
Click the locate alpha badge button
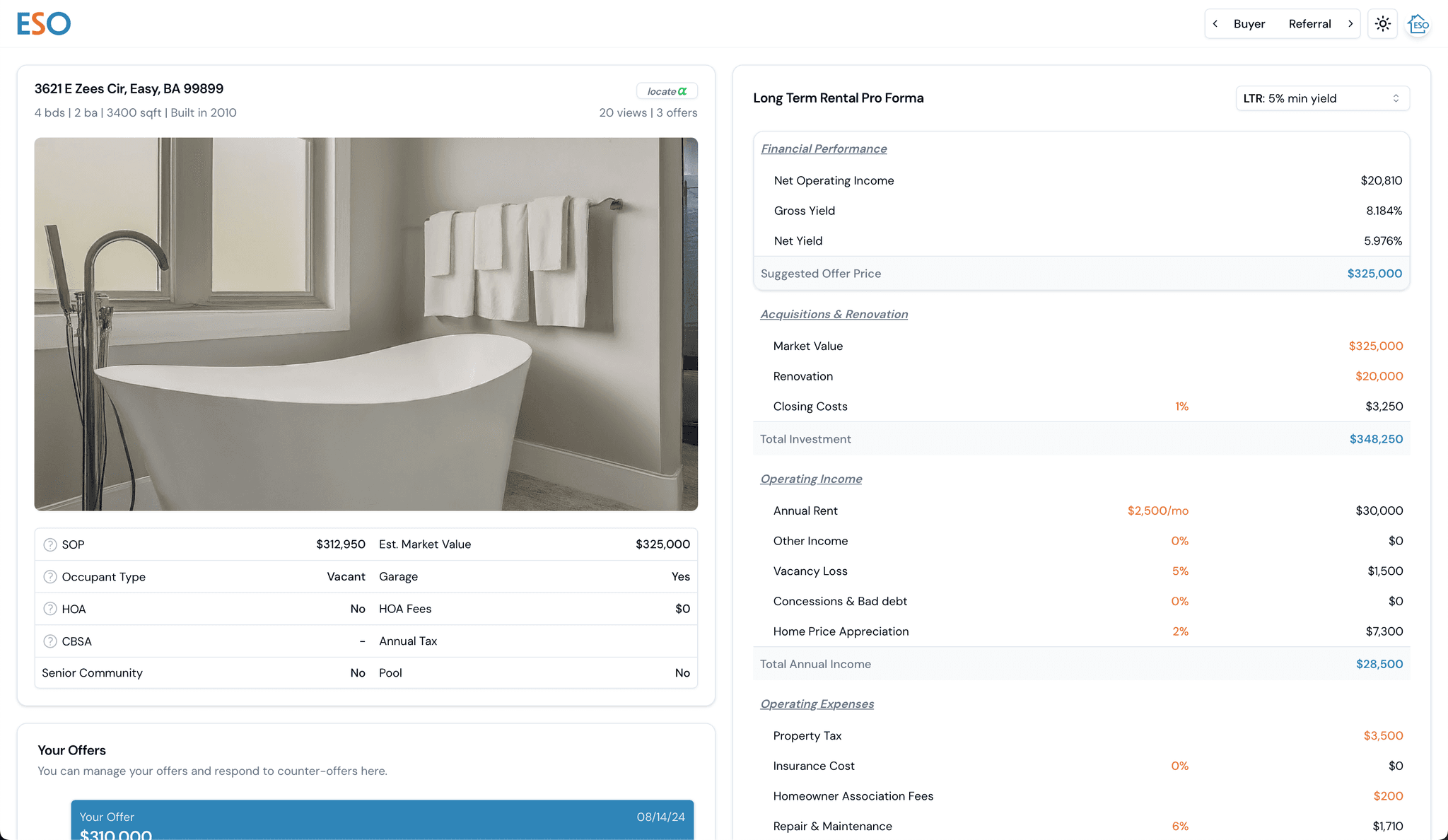pos(667,91)
